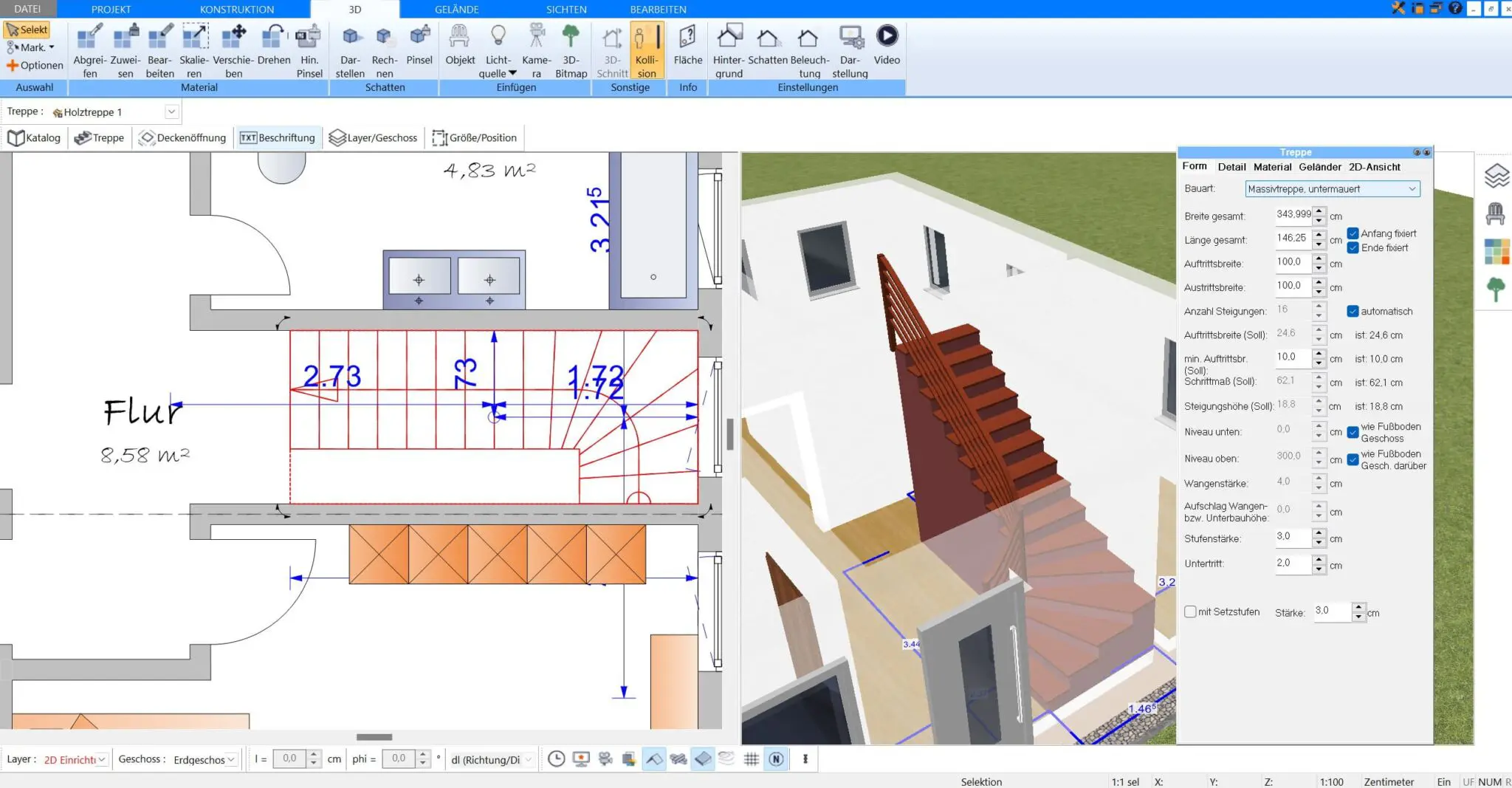Click the tree plants icon in the right sidebar

pyautogui.click(x=1496, y=289)
